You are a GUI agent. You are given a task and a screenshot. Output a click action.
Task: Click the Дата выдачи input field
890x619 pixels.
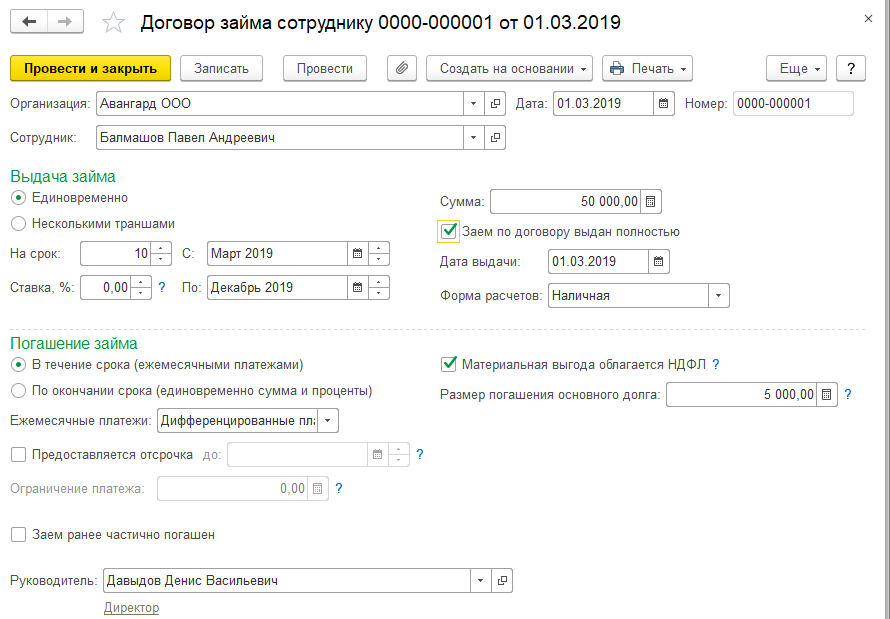(598, 262)
